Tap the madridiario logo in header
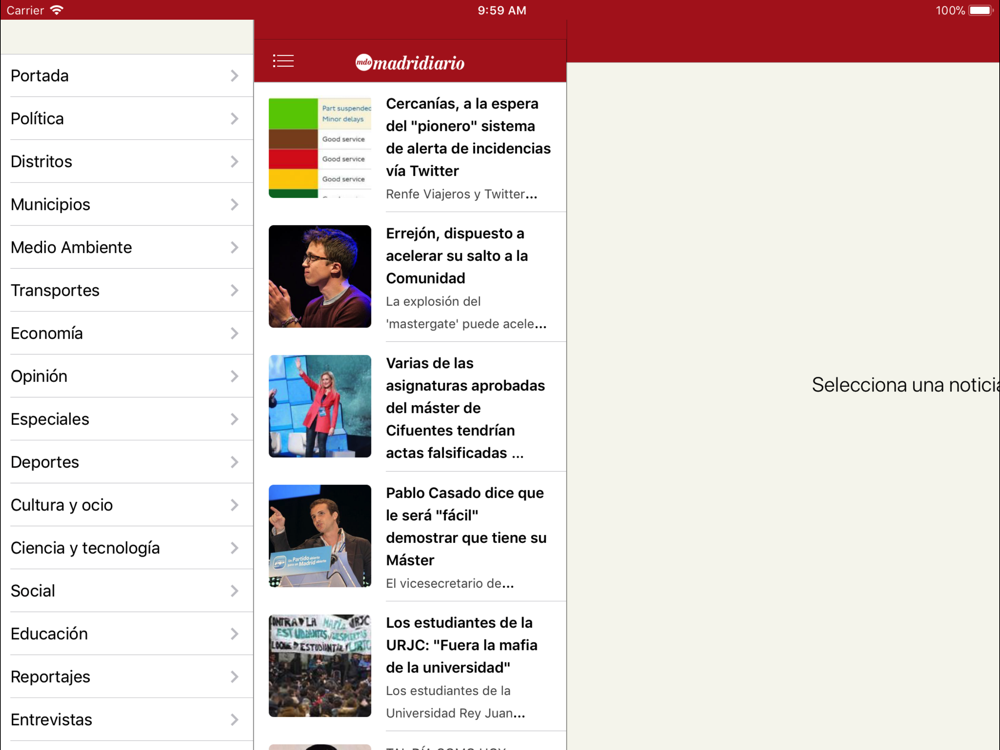This screenshot has width=1000, height=750. [410, 62]
